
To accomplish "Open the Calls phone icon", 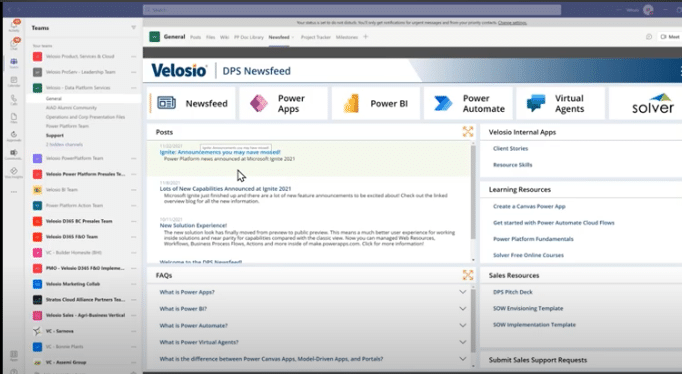I will (x=14, y=100).
